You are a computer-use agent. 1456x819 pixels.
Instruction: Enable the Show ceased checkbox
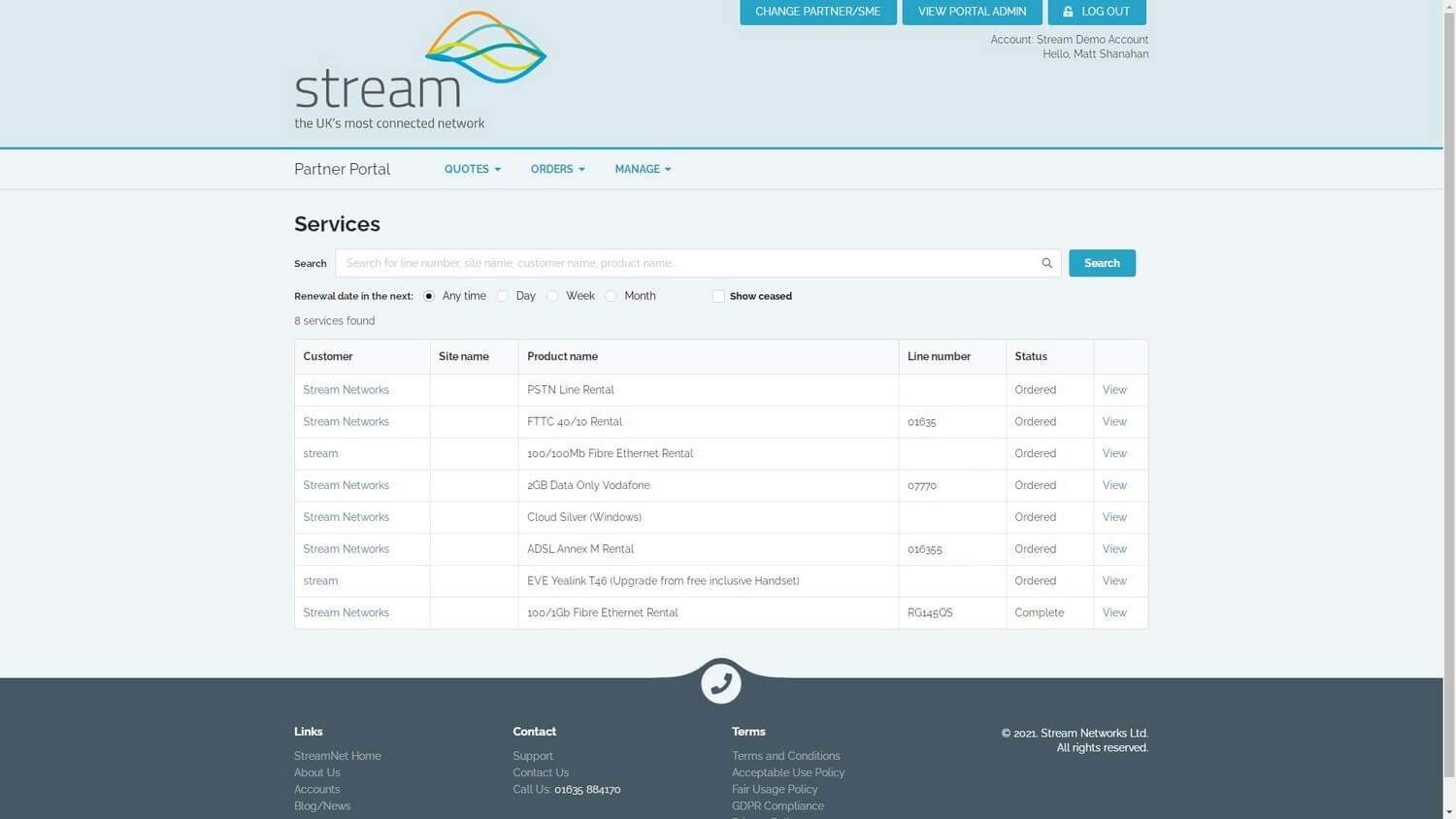(718, 296)
